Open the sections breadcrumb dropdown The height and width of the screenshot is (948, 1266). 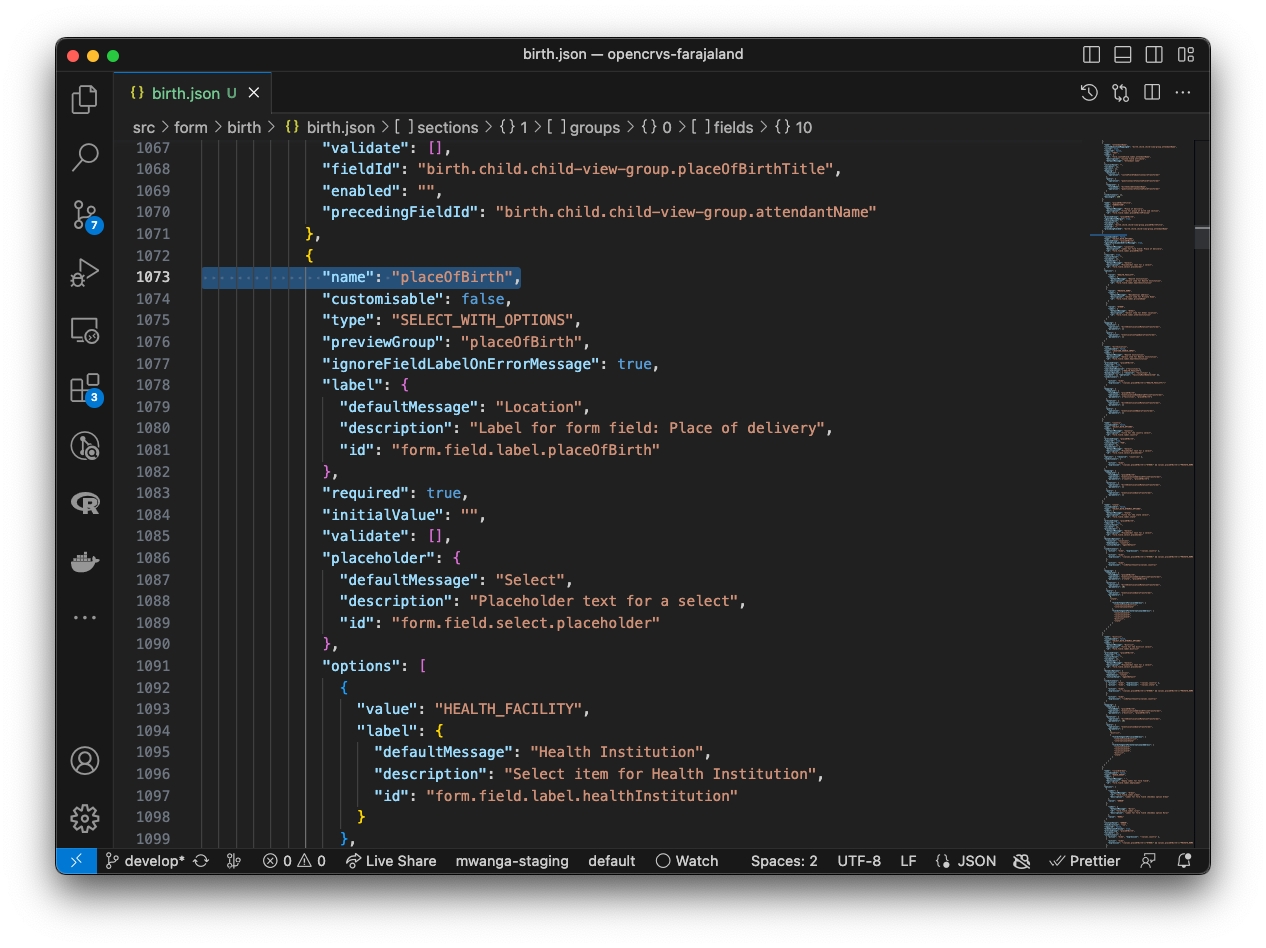(x=436, y=127)
